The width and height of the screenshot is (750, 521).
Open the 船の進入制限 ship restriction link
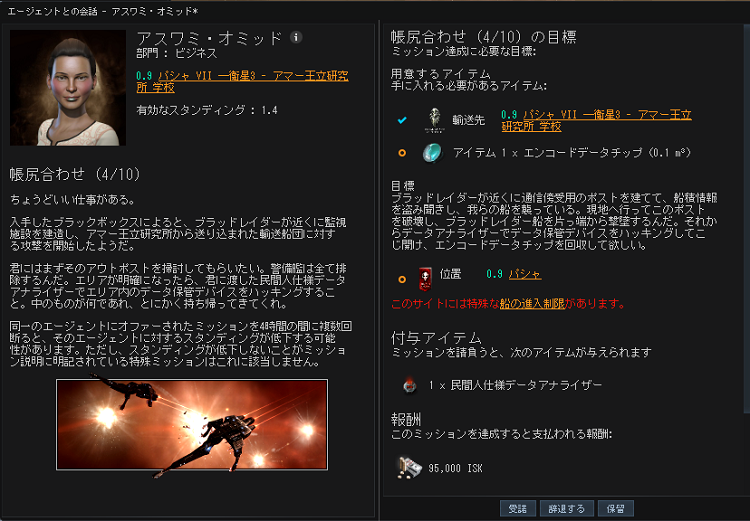[x=532, y=304]
